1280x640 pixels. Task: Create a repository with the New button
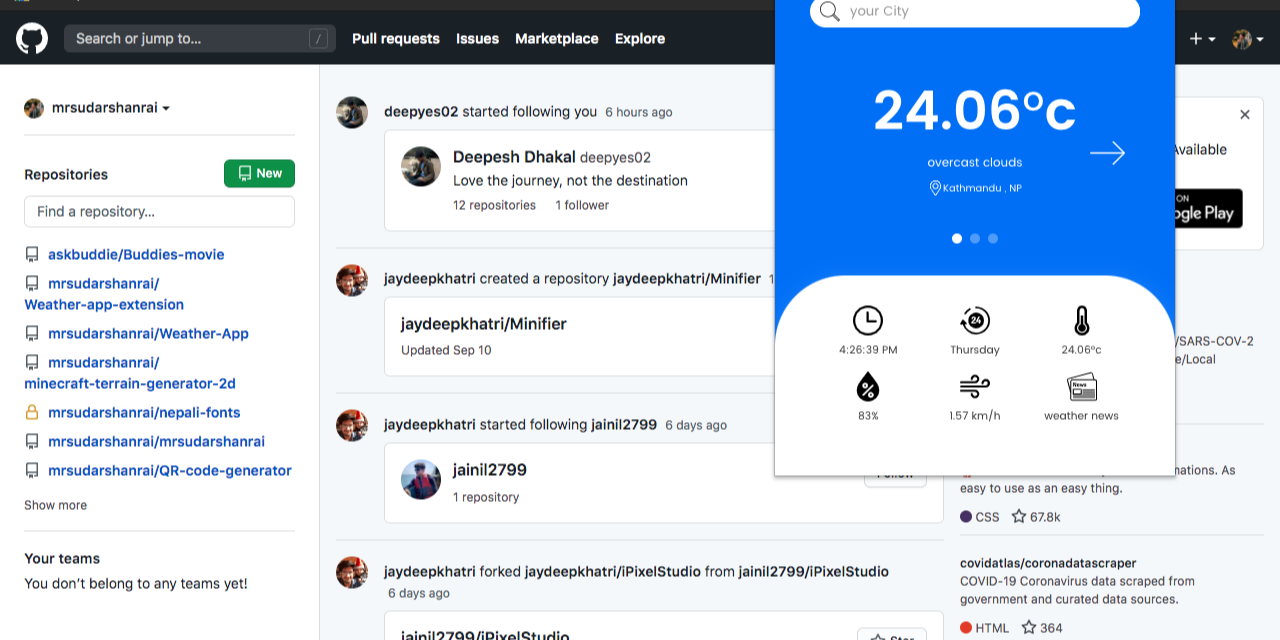259,173
